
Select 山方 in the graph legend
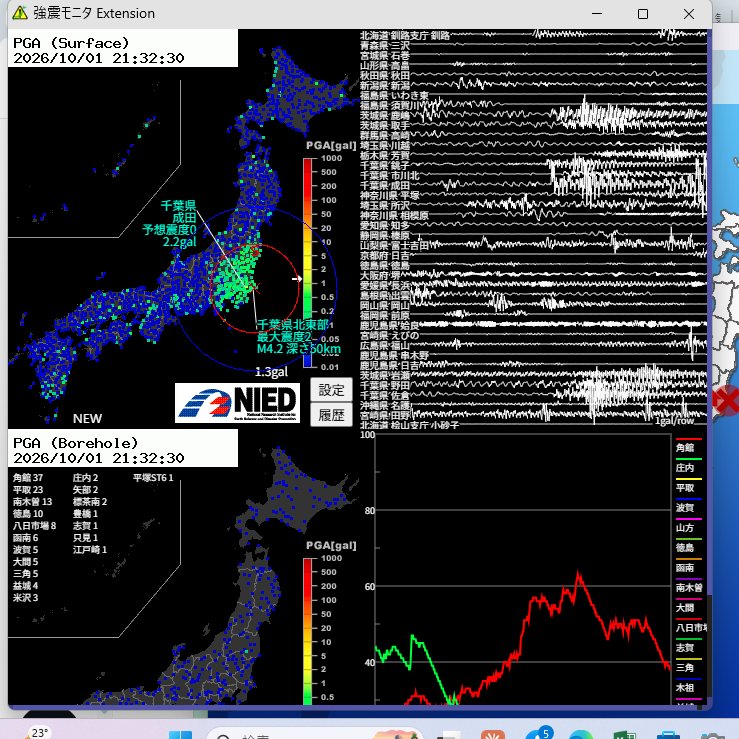point(685,528)
